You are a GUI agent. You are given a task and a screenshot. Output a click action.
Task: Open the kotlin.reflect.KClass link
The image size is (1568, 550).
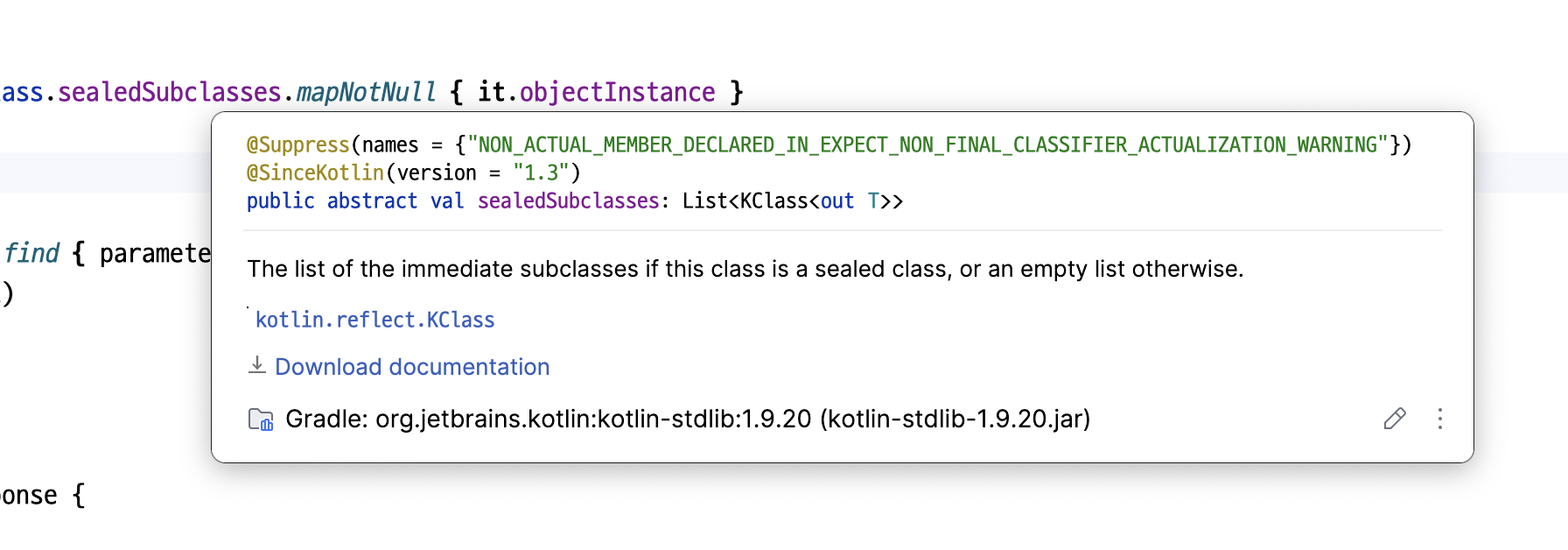(x=374, y=320)
